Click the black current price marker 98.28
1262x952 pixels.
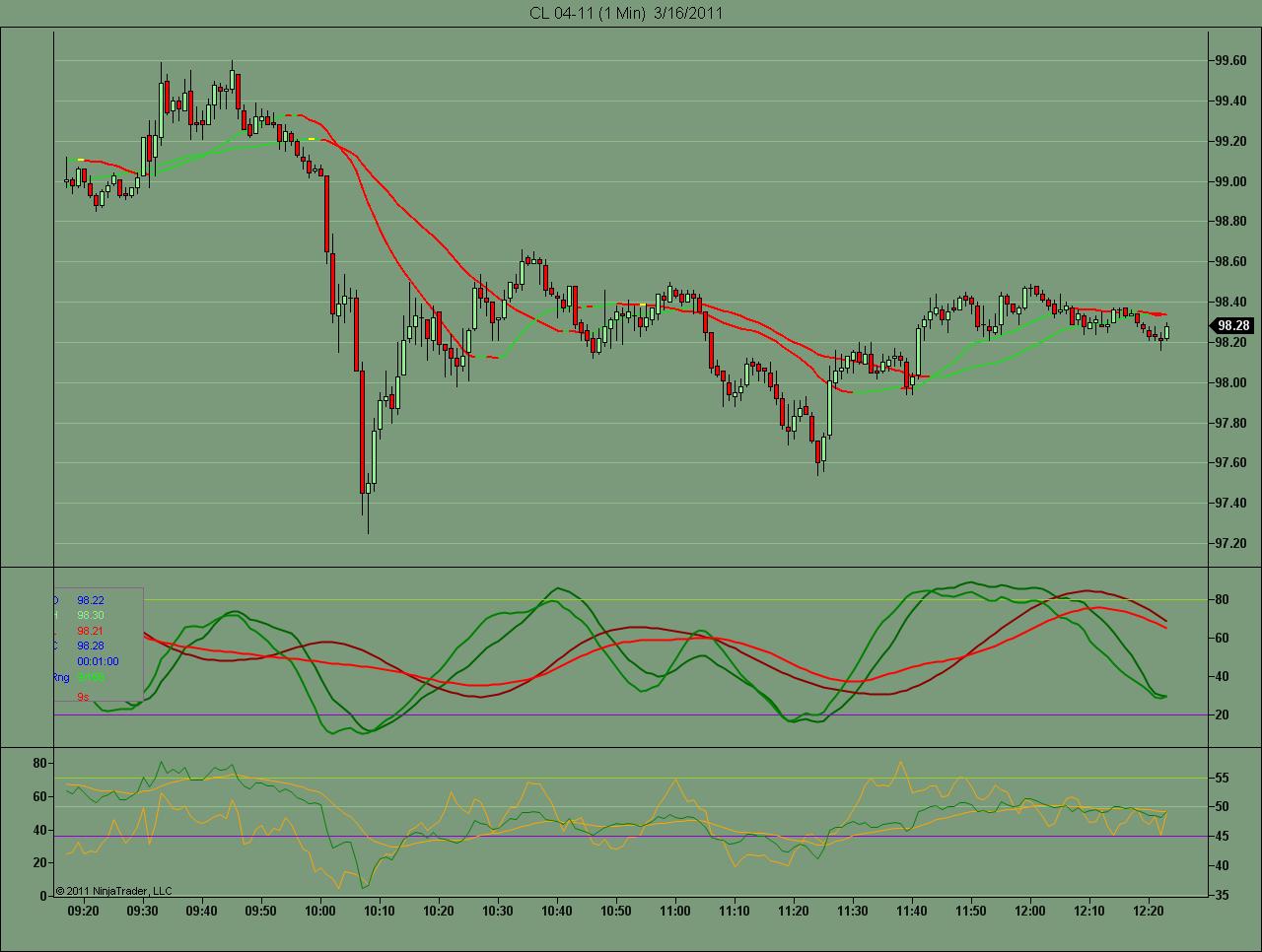coord(1232,325)
